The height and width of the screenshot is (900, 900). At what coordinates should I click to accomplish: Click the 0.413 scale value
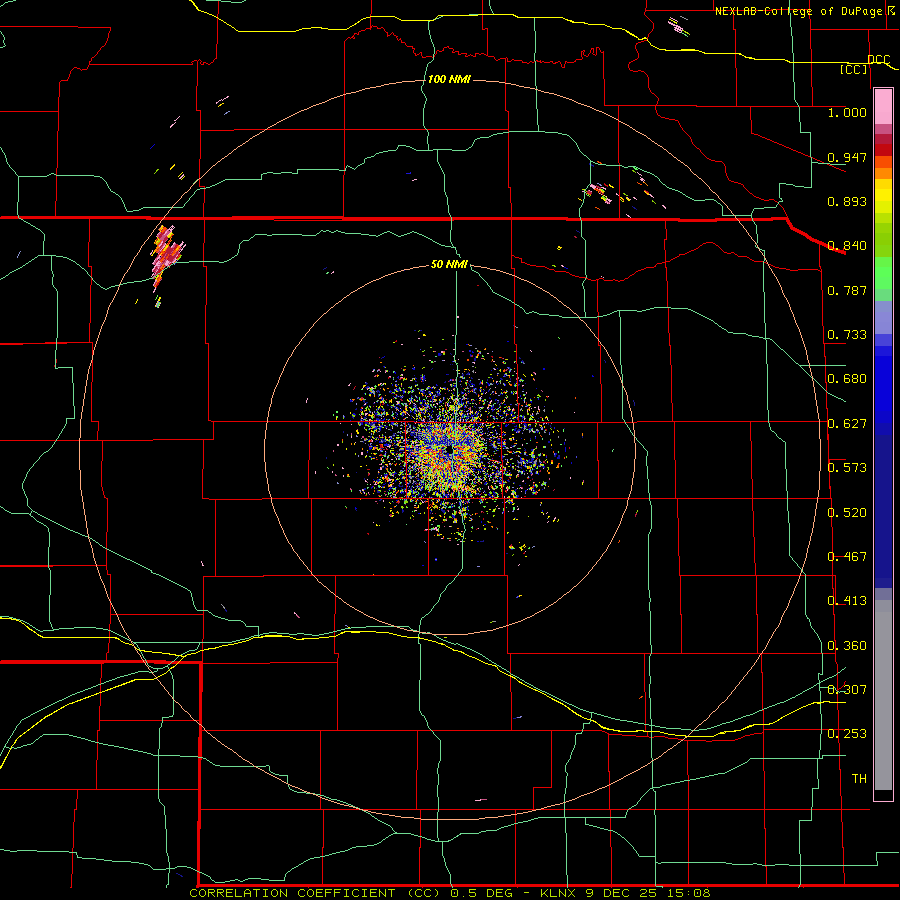[847, 601]
